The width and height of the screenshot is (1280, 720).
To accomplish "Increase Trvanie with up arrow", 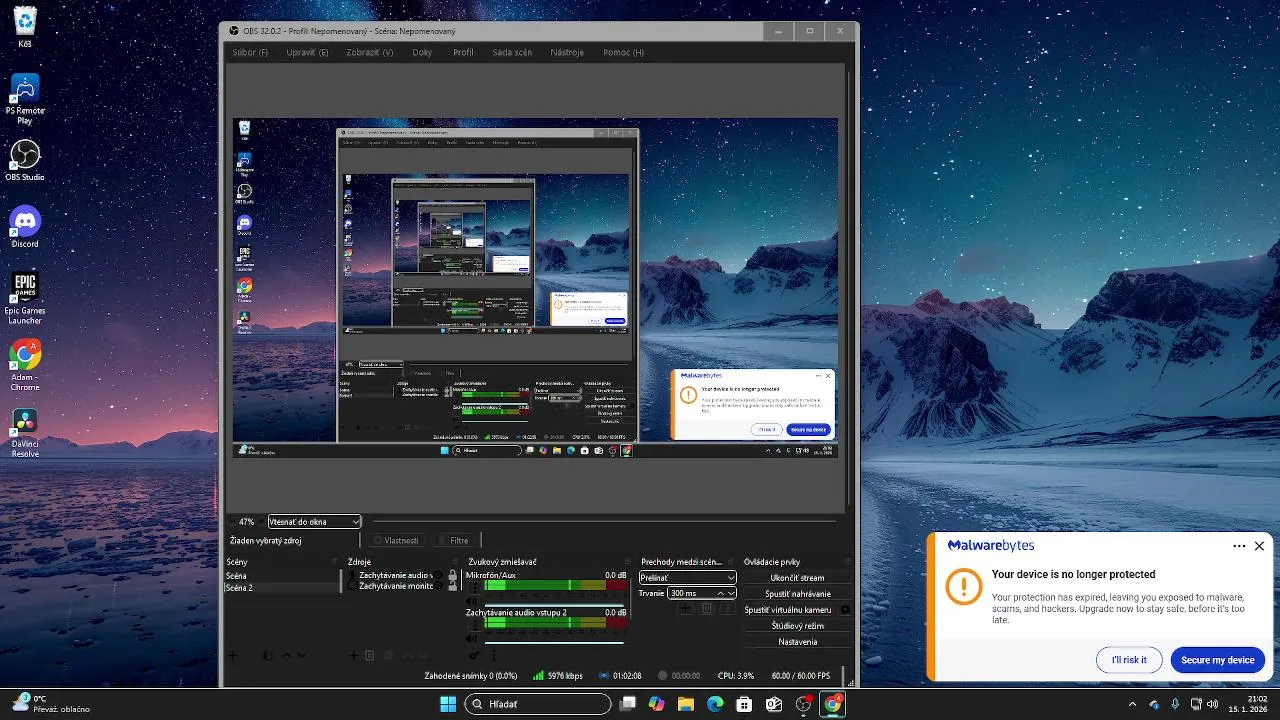I will coord(720,593).
